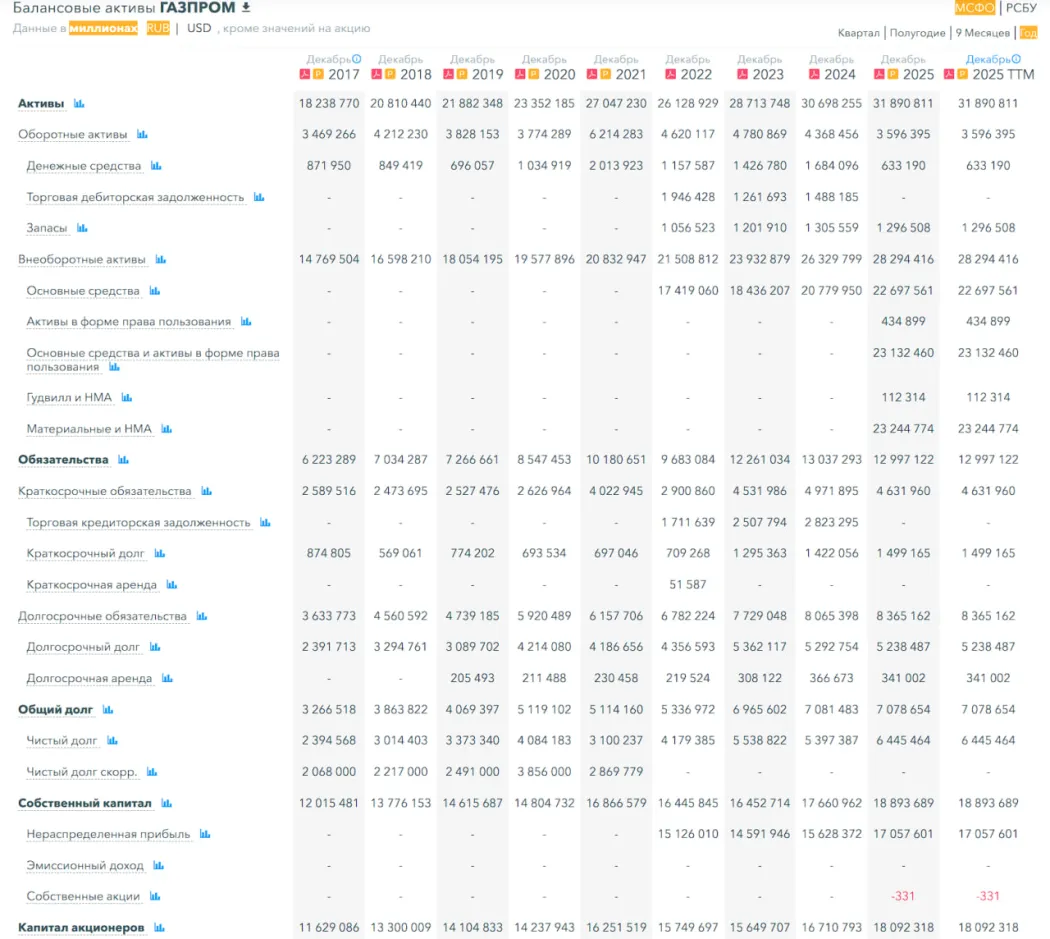1050x939 pixels.
Task: Open chart icon for Чистый долг
Action: point(112,740)
